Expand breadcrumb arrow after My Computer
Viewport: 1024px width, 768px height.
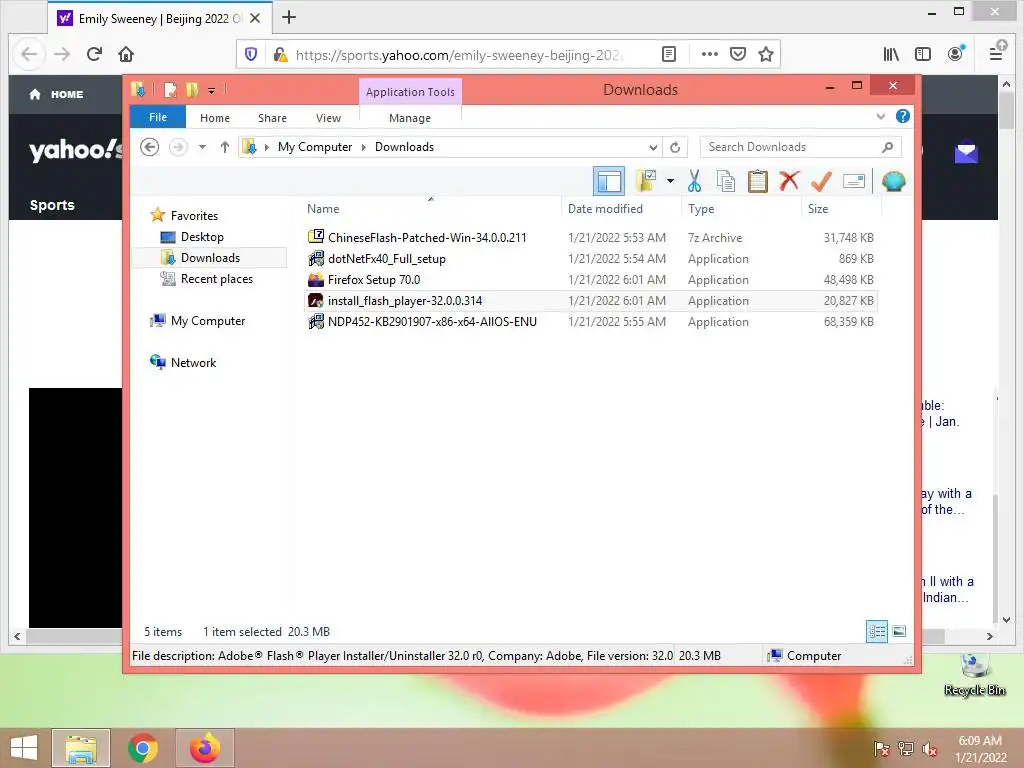click(364, 147)
